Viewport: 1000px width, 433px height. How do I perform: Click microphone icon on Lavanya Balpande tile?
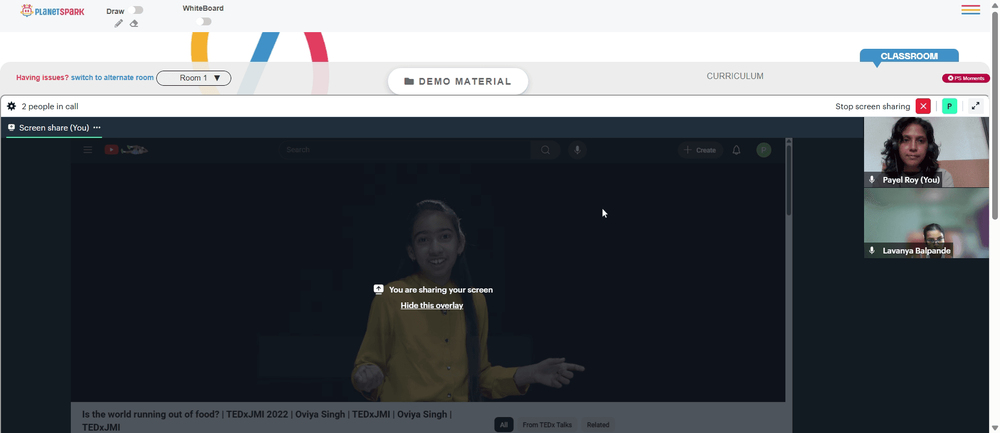pyautogui.click(x=872, y=251)
